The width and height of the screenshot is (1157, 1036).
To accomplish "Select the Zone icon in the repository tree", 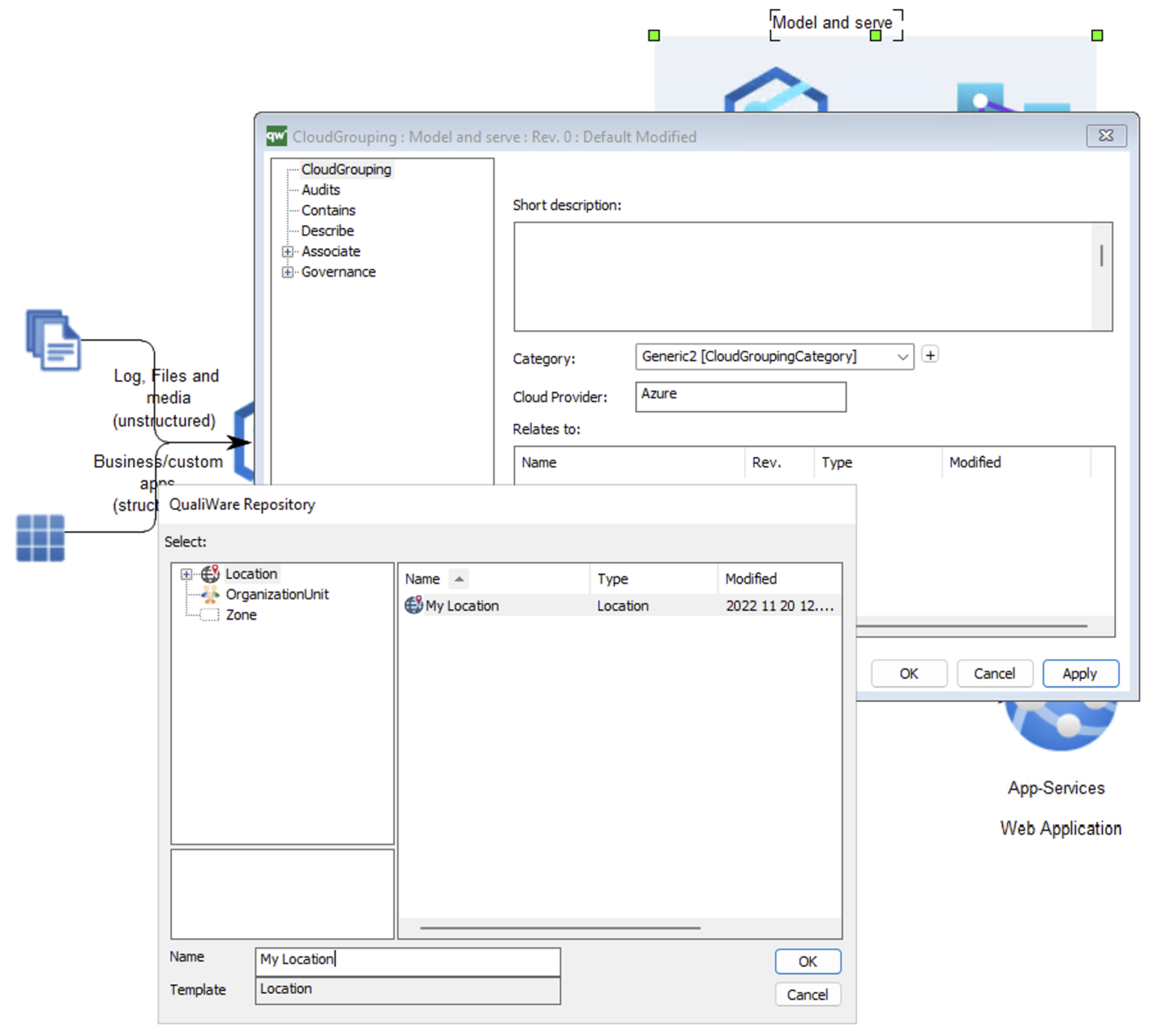I will tap(209, 614).
